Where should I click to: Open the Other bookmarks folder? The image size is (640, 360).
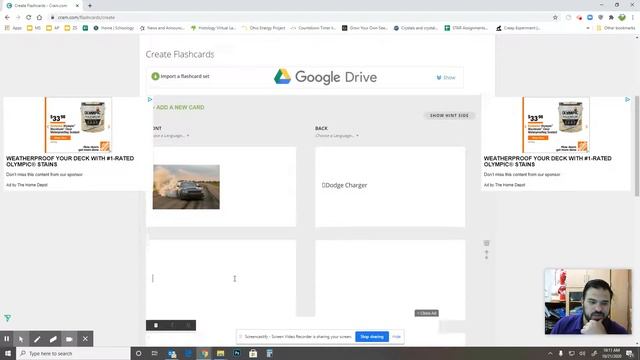[616, 28]
